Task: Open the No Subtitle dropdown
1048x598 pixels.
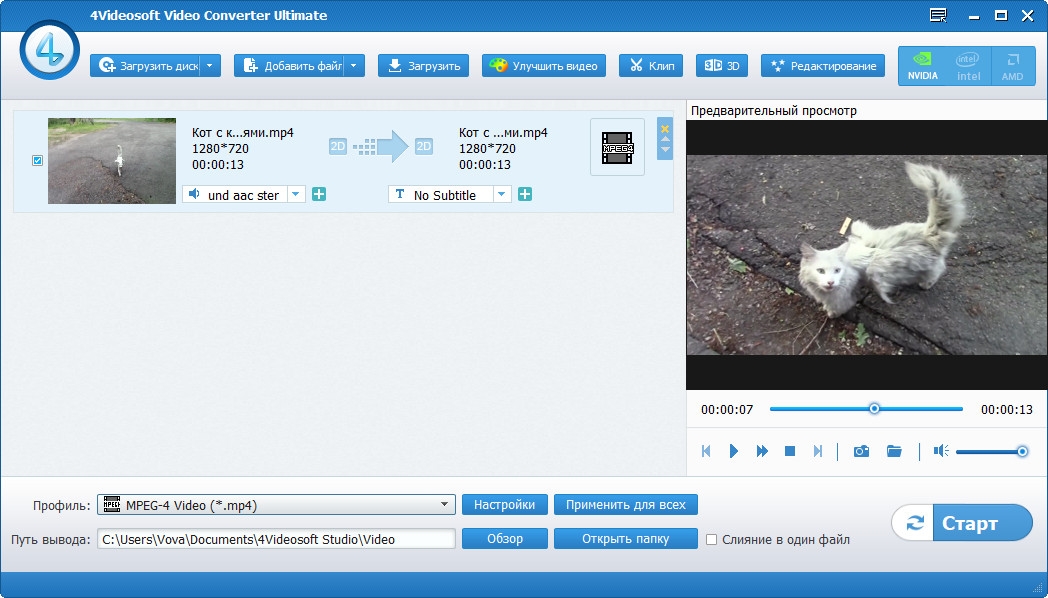Action: pos(502,195)
